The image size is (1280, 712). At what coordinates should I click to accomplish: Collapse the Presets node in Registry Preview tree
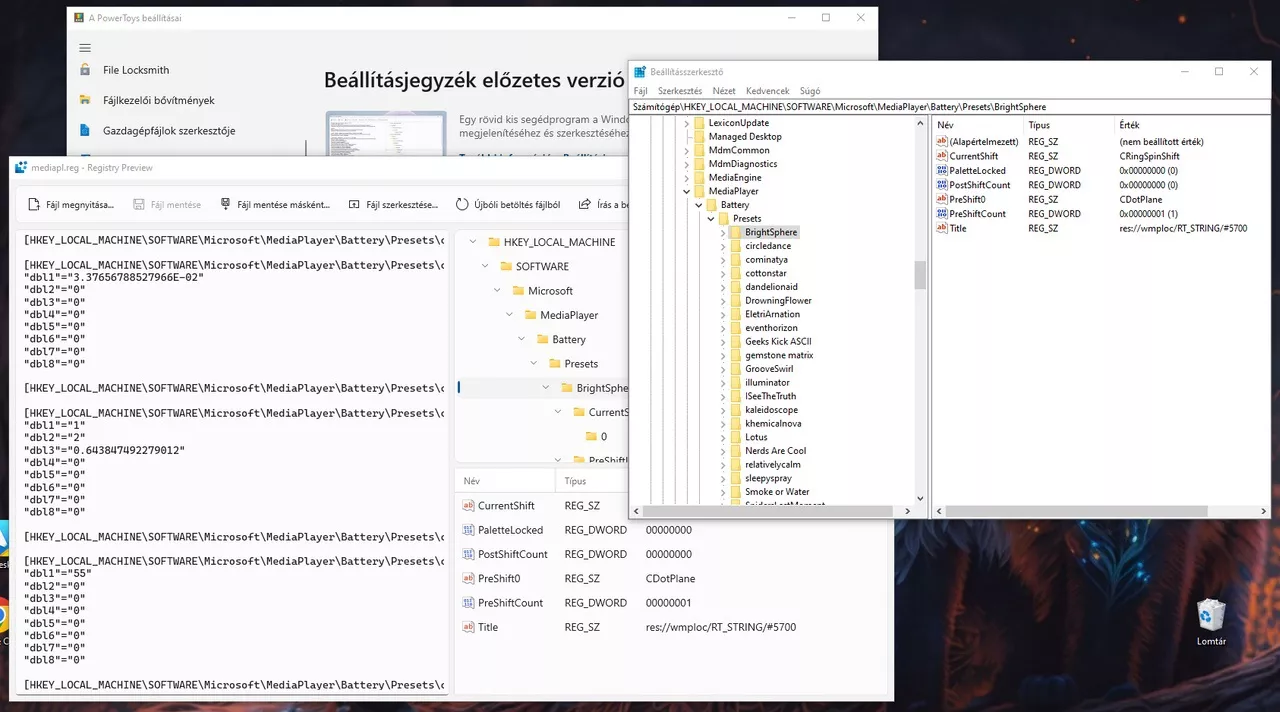point(533,364)
